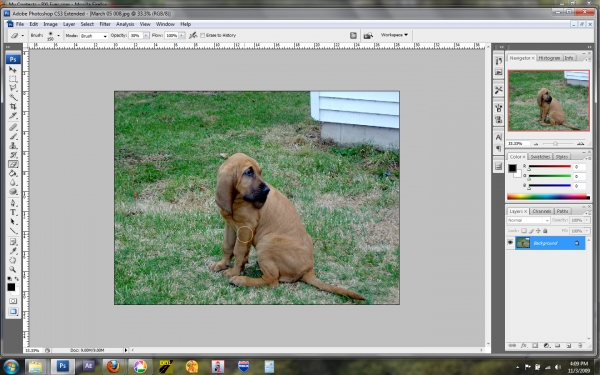Open the Flow slider arrow in options

[182, 36]
